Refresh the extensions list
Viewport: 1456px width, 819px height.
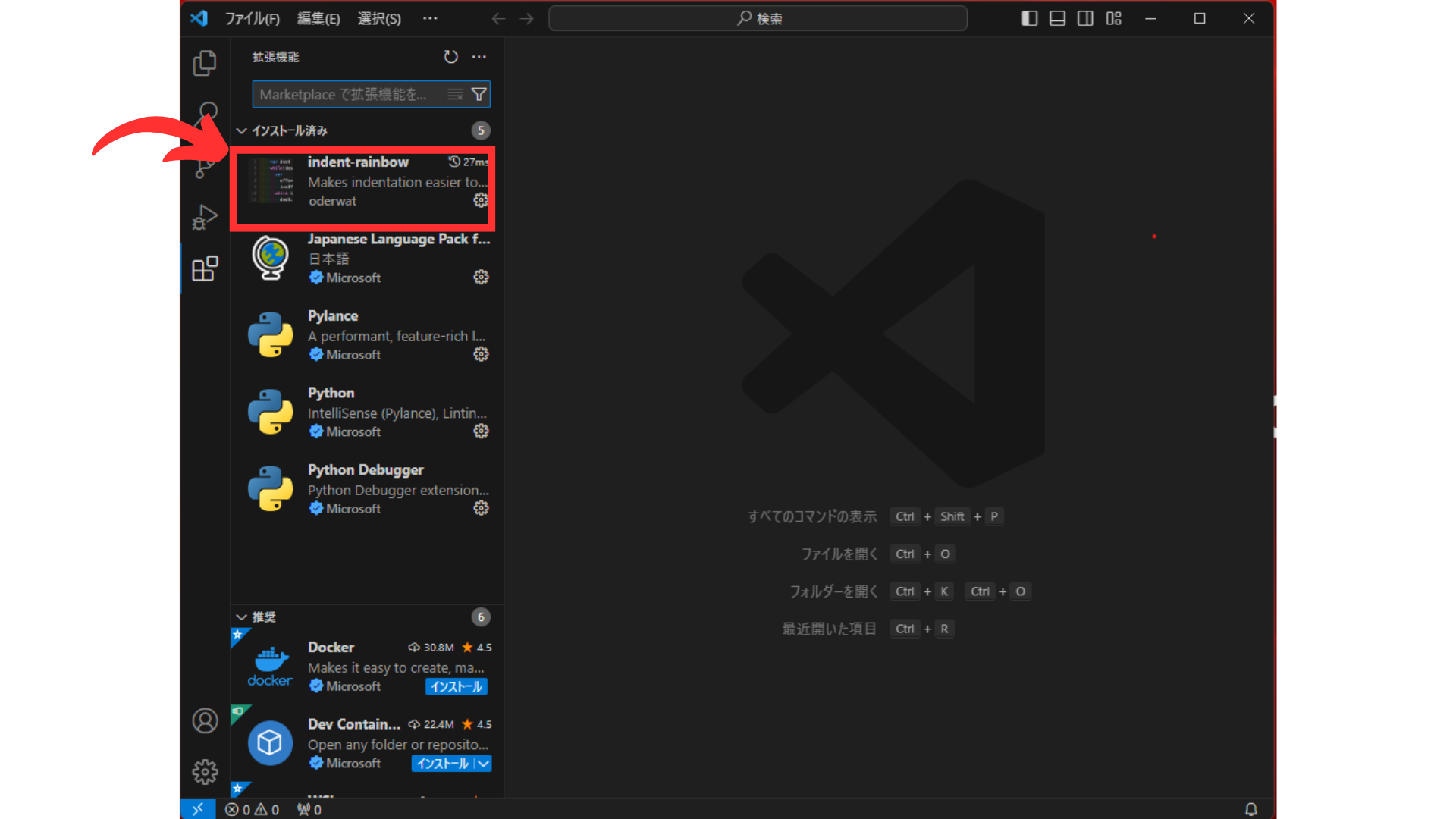450,56
